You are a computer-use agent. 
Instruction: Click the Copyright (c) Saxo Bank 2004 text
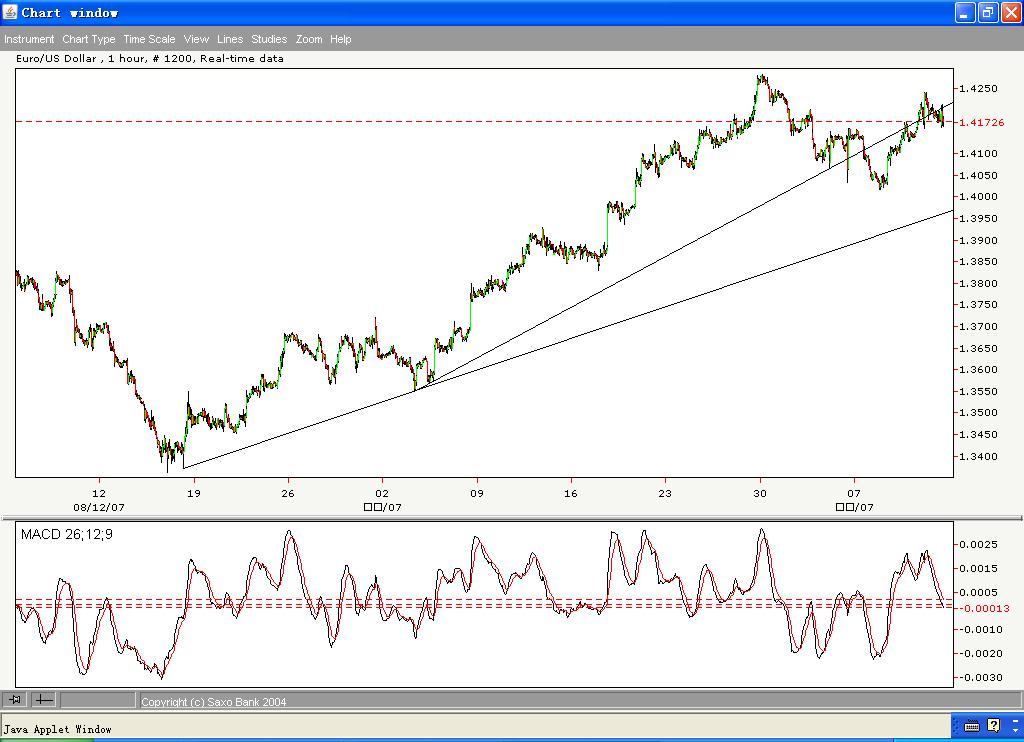click(x=214, y=702)
